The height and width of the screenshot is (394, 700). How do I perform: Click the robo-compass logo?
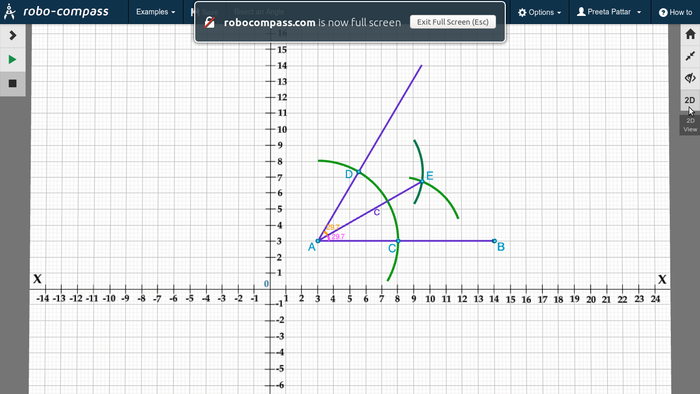pyautogui.click(x=56, y=12)
